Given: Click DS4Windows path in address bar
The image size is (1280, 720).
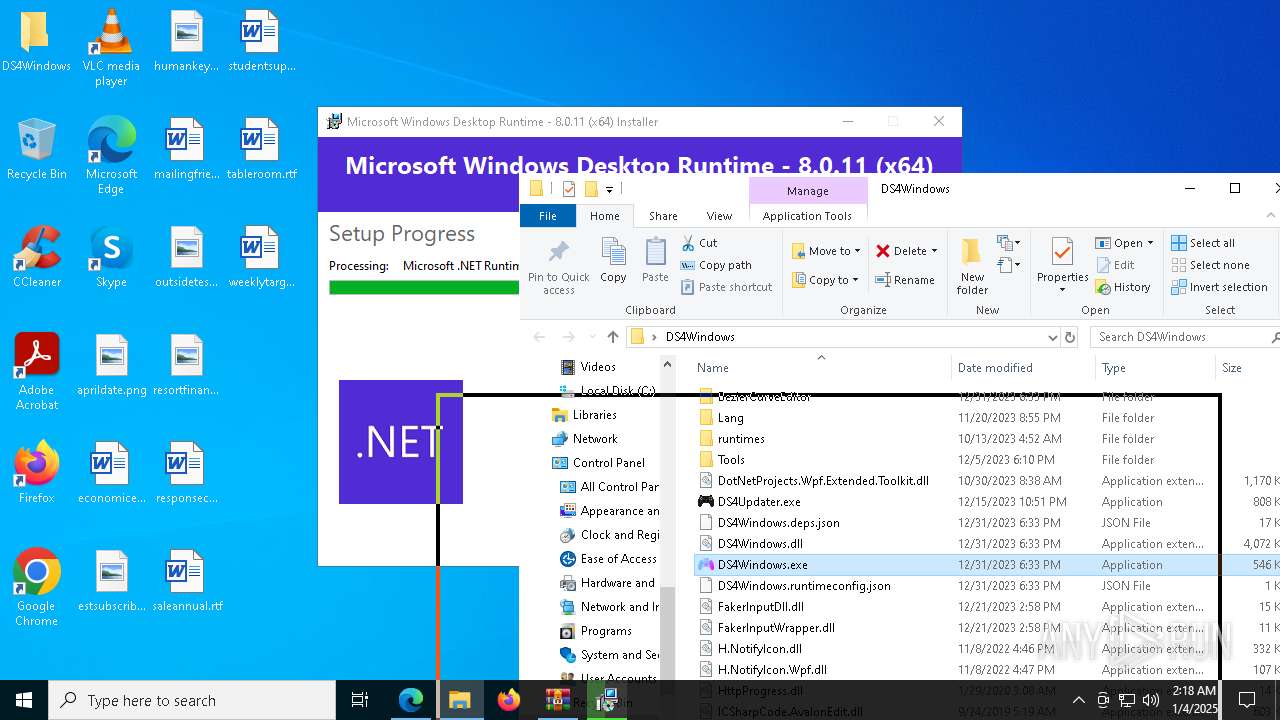Looking at the screenshot, I should pos(700,337).
